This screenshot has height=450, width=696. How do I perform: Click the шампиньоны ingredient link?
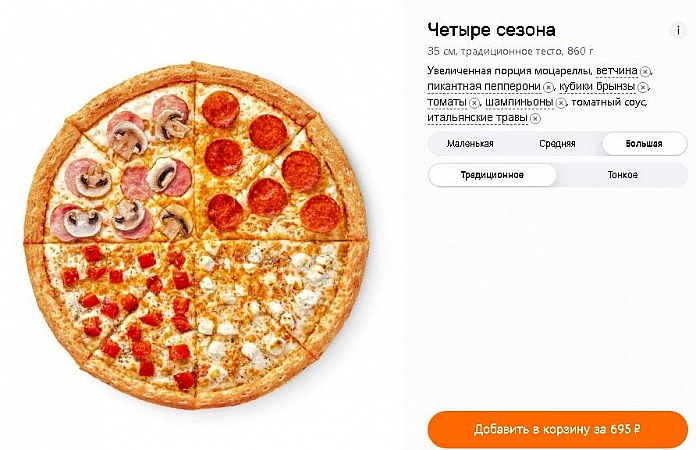519,102
